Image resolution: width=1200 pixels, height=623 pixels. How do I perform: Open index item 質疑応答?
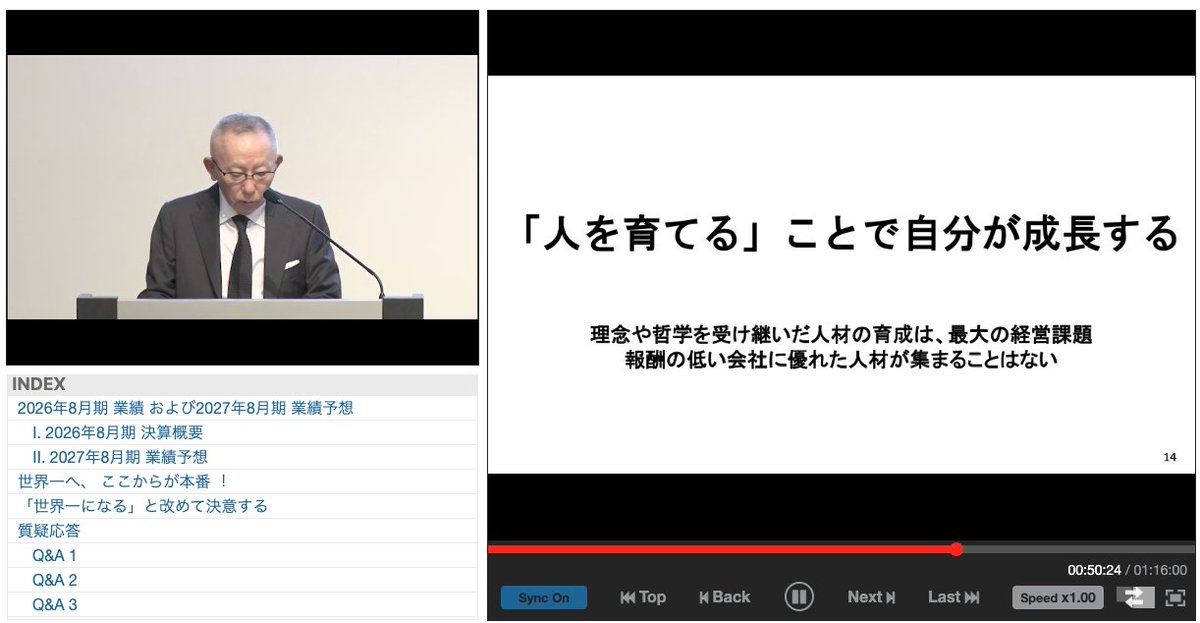tap(49, 531)
